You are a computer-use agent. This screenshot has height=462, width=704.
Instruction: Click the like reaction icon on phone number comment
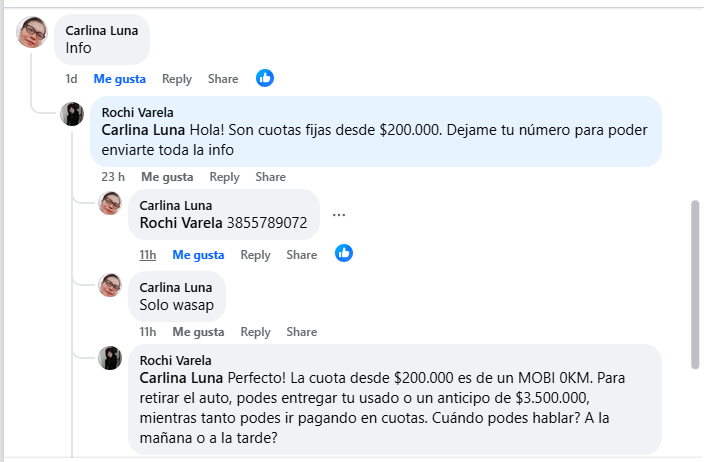[x=344, y=253]
